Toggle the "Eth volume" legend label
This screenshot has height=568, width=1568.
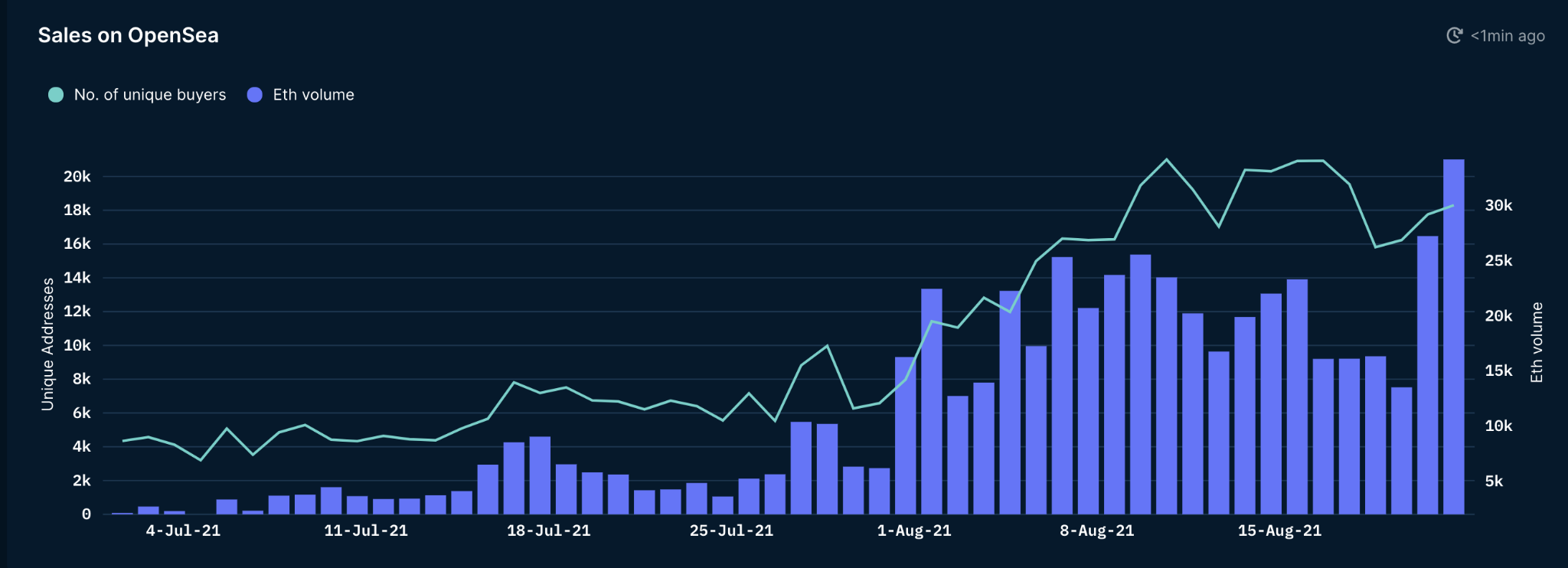coord(313,95)
